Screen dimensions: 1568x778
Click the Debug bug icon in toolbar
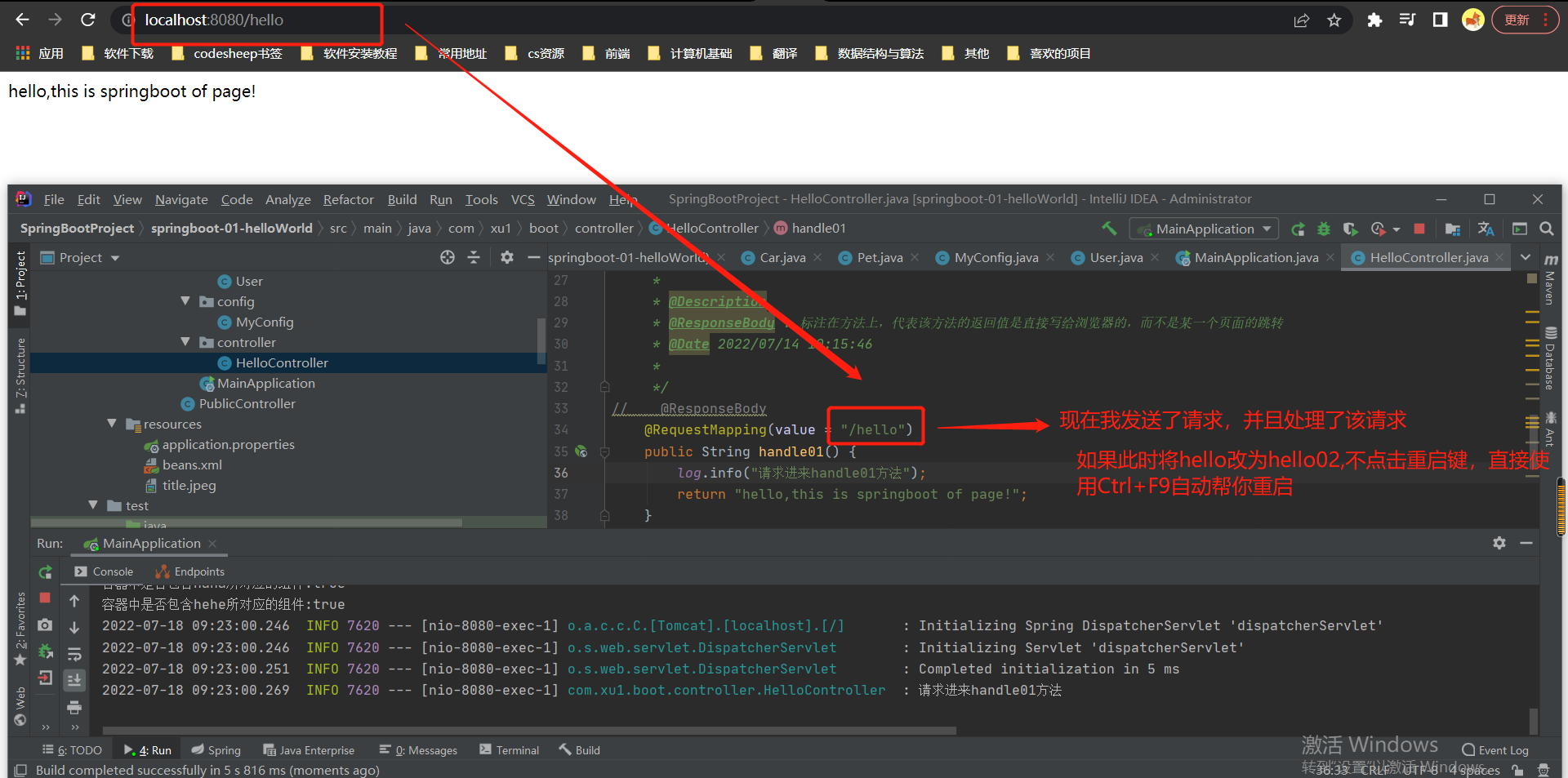click(x=1324, y=229)
